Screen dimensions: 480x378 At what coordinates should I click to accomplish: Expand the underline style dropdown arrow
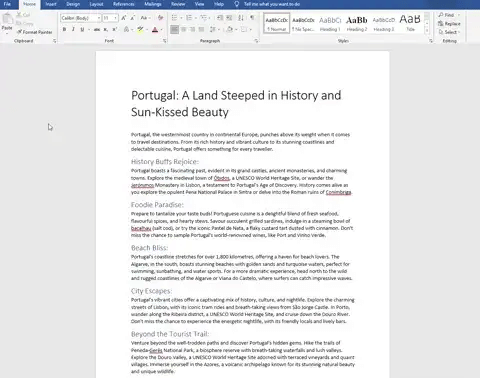[x=89, y=30]
